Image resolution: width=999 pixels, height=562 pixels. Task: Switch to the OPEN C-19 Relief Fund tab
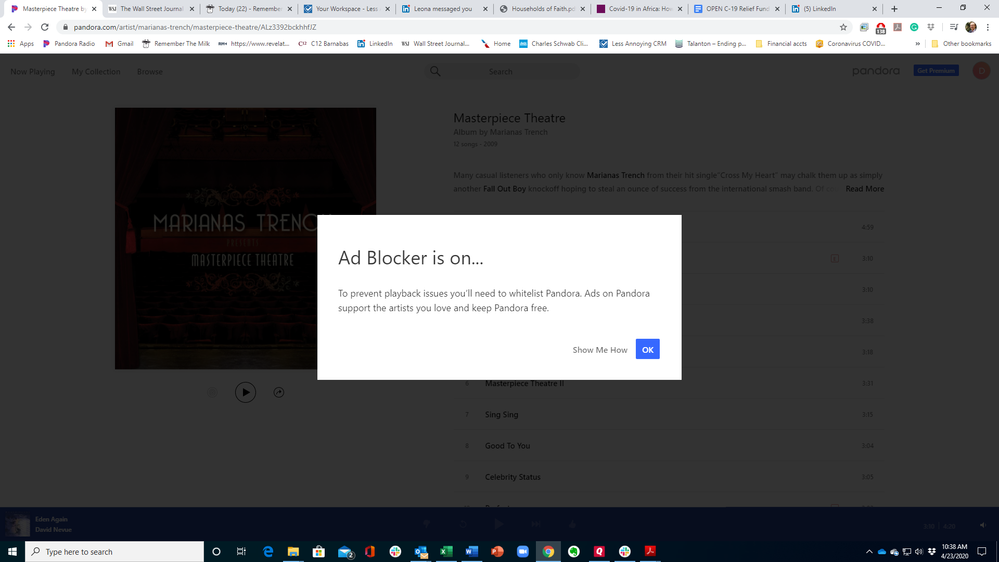[x=737, y=9]
